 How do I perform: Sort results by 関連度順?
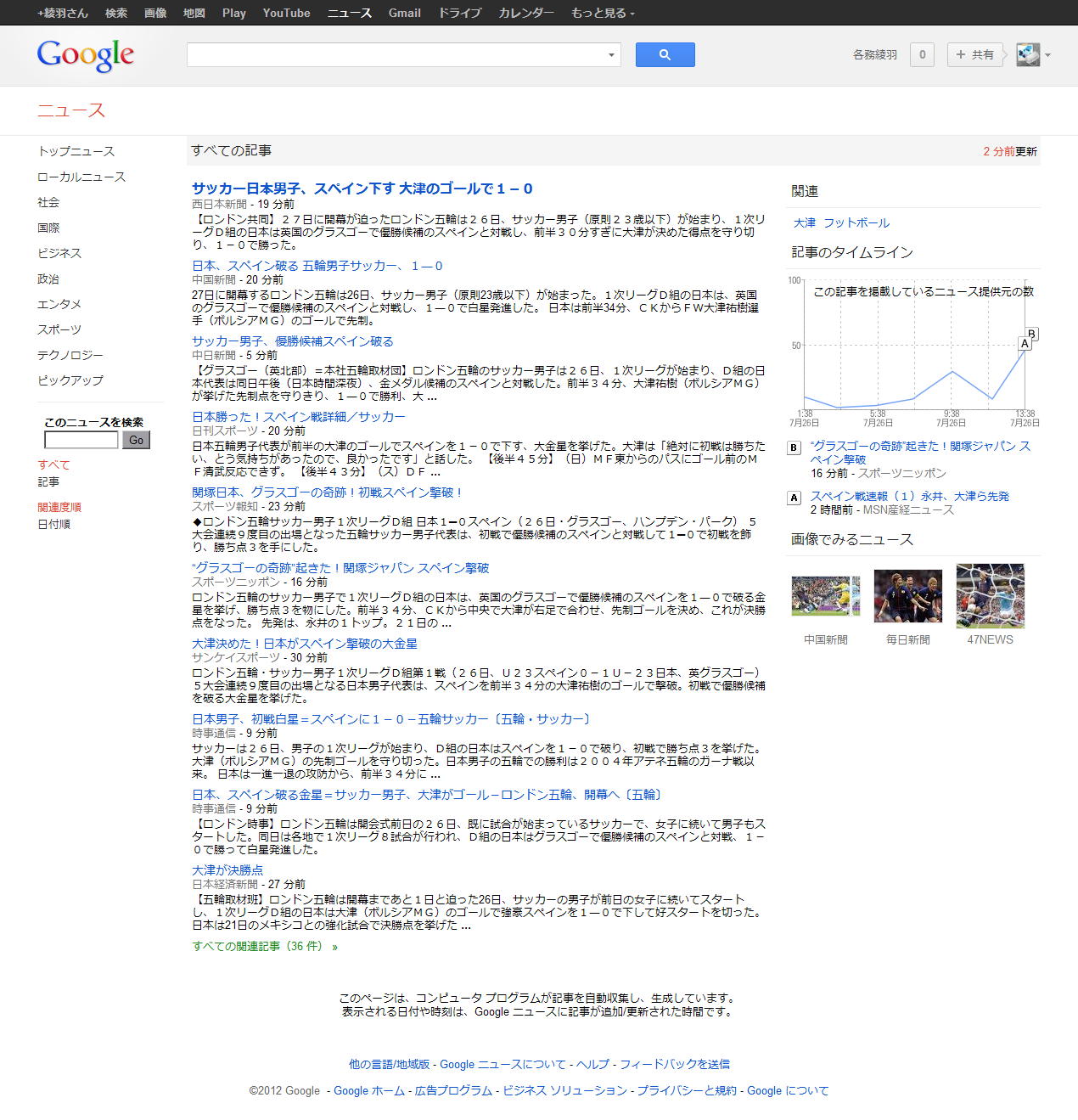coord(59,507)
